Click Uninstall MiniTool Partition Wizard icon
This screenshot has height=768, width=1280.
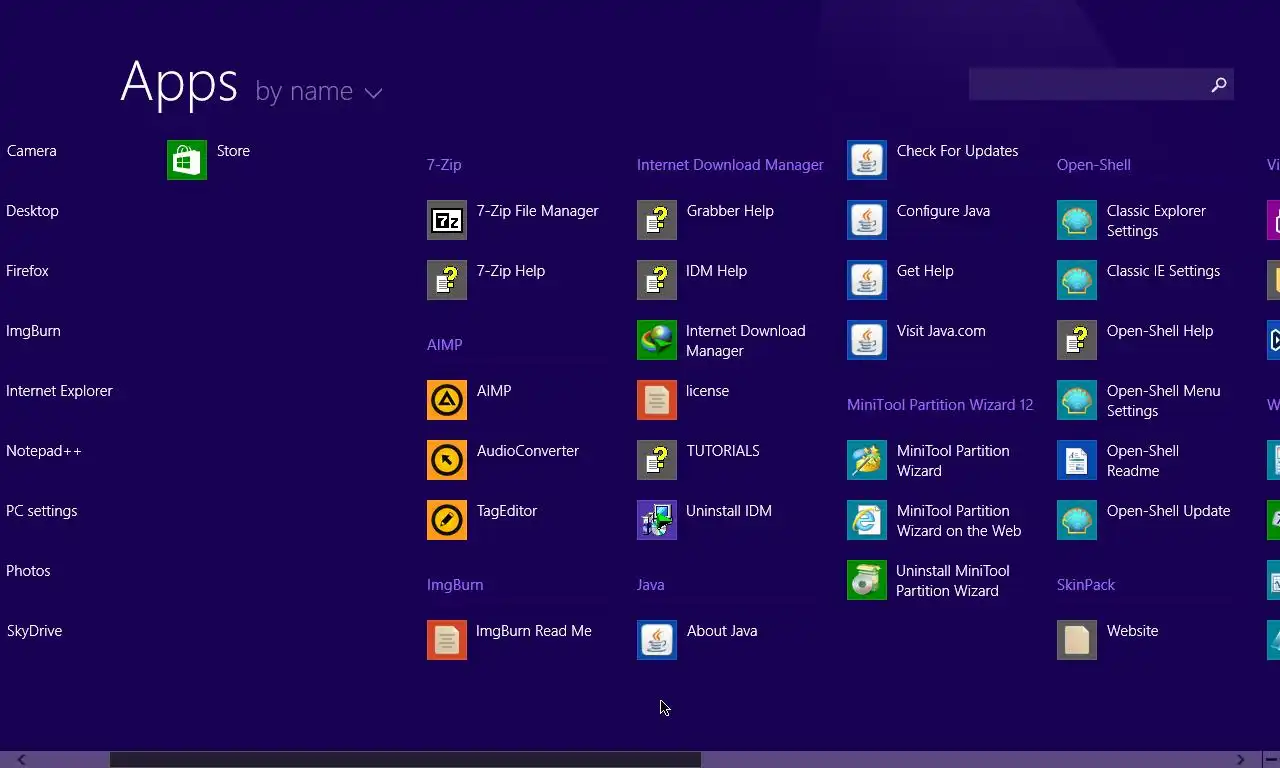[x=867, y=580]
